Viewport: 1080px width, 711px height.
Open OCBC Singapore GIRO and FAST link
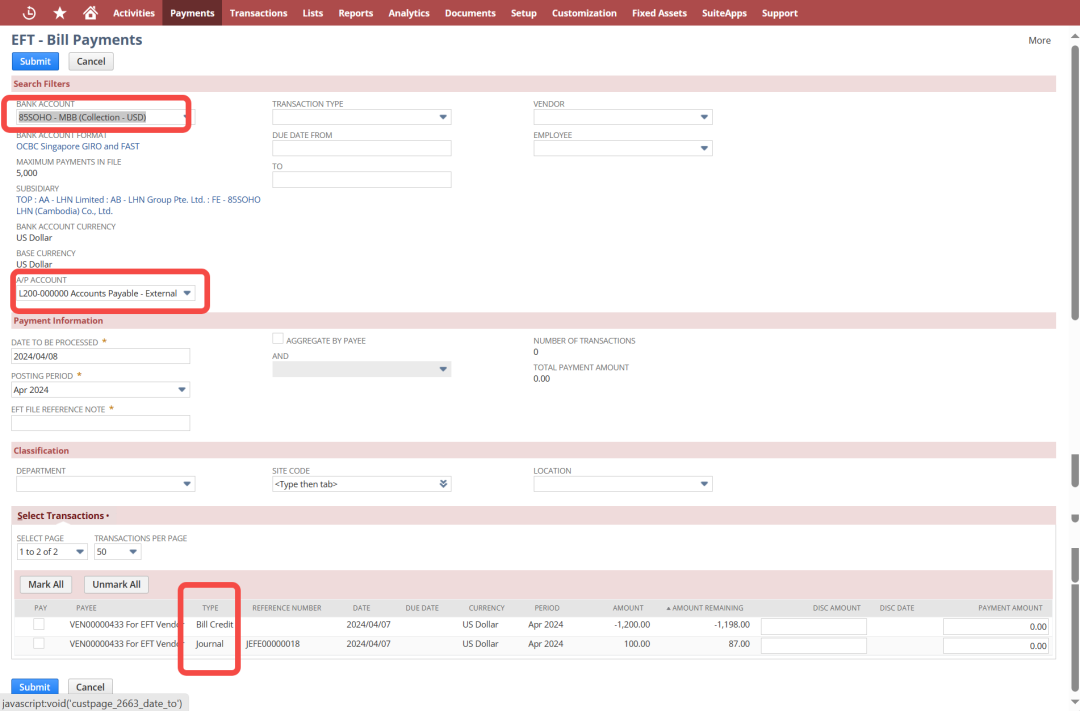point(78,146)
